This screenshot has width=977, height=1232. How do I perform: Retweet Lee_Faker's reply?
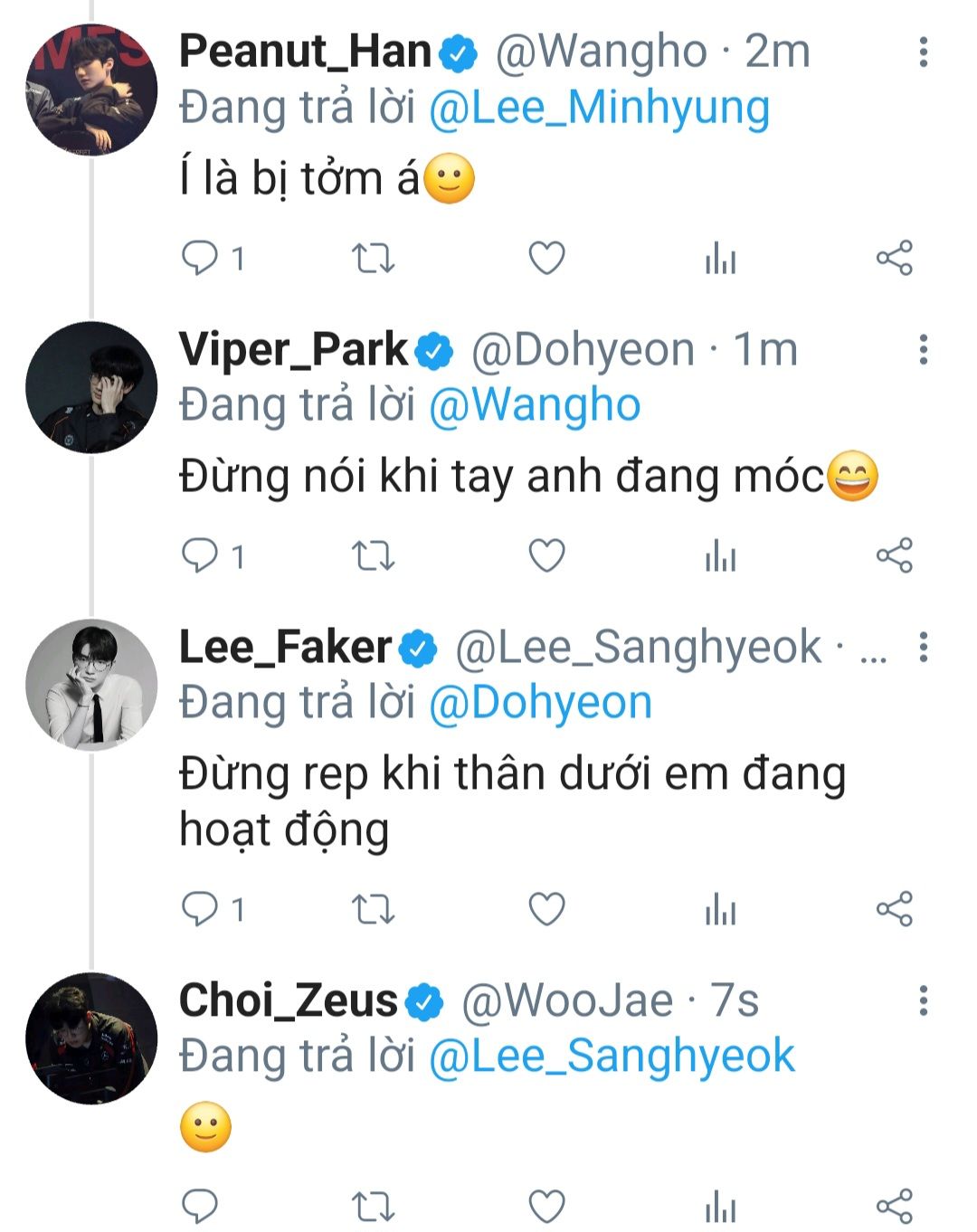(x=373, y=909)
